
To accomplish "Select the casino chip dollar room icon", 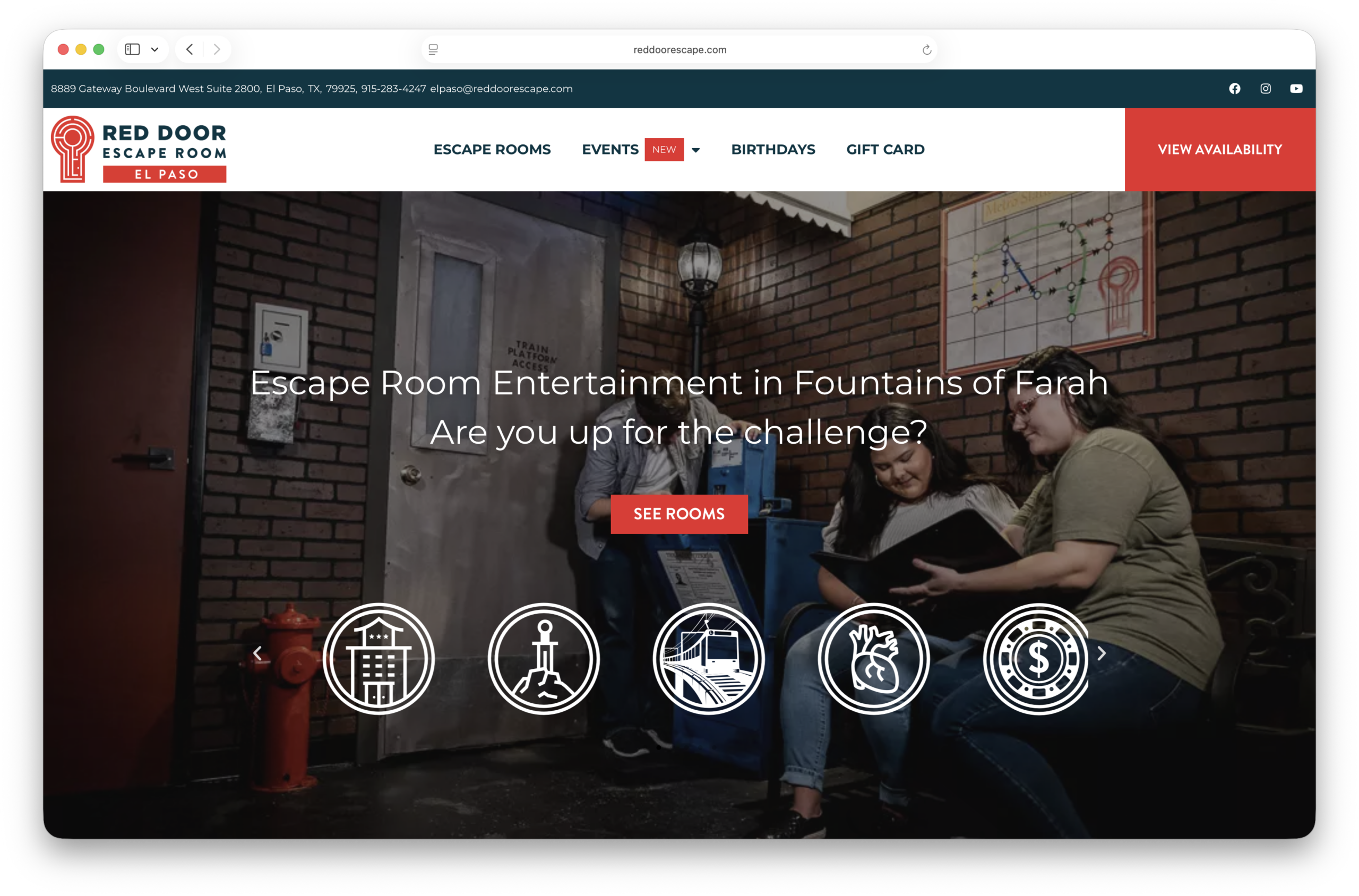I will pos(1036,659).
